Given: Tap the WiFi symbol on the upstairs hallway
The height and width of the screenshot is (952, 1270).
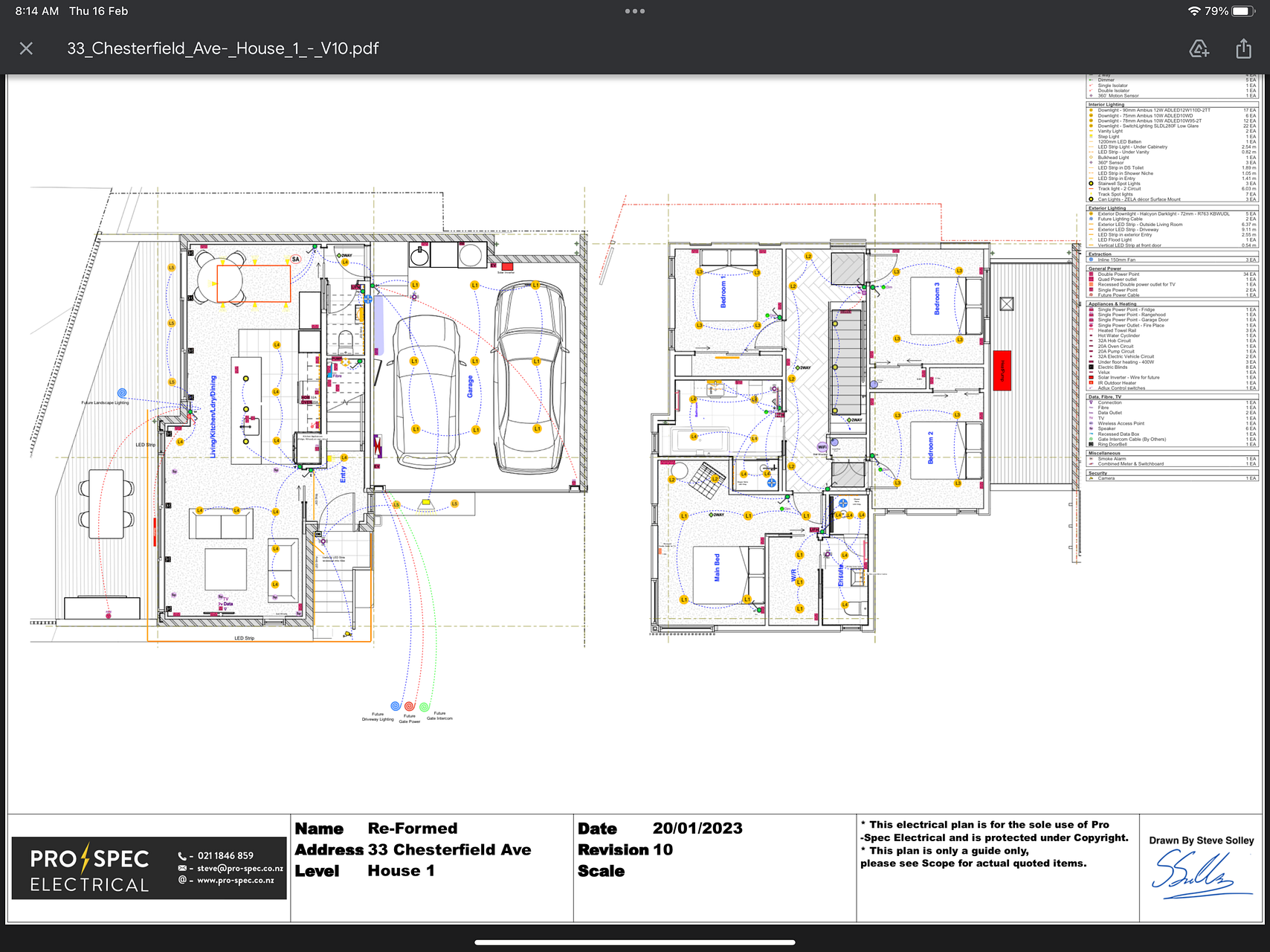Looking at the screenshot, I should tap(822, 447).
